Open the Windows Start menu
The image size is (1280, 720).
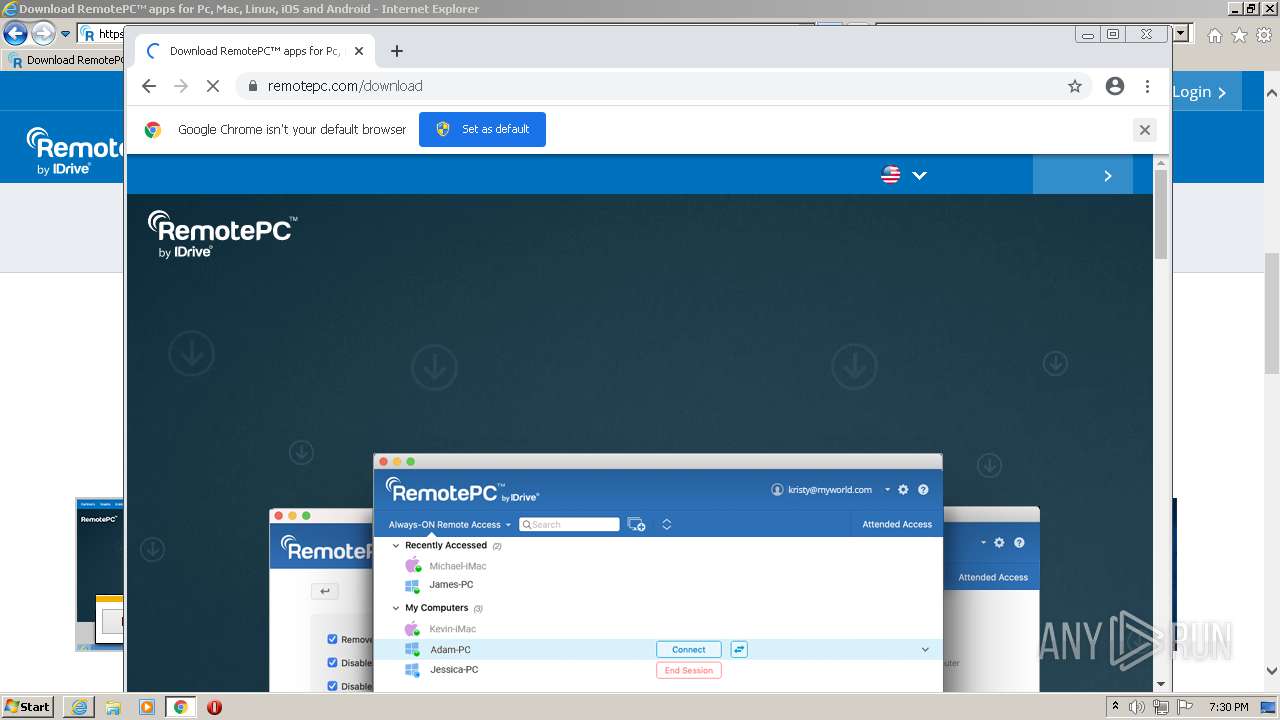click(x=28, y=706)
